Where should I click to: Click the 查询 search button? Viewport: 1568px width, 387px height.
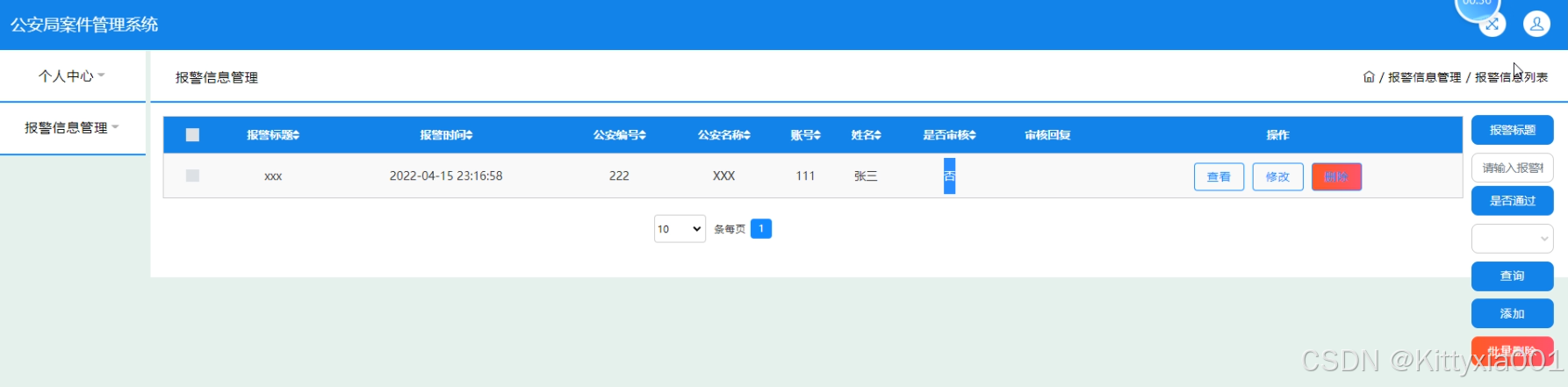click(x=1512, y=276)
